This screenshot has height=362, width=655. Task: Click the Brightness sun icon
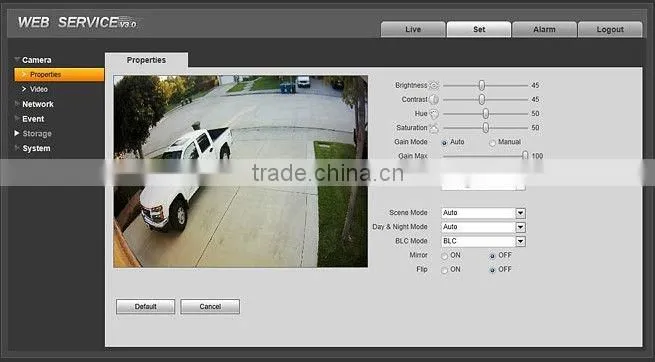434,86
